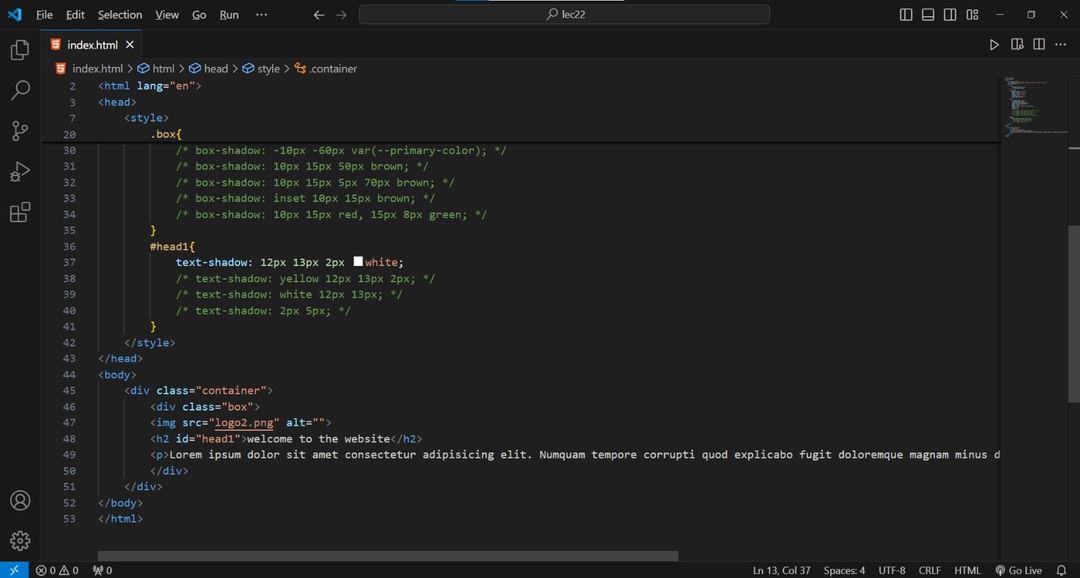Click the vertical editor scrollbar
1080x578 pixels.
[1074, 313]
